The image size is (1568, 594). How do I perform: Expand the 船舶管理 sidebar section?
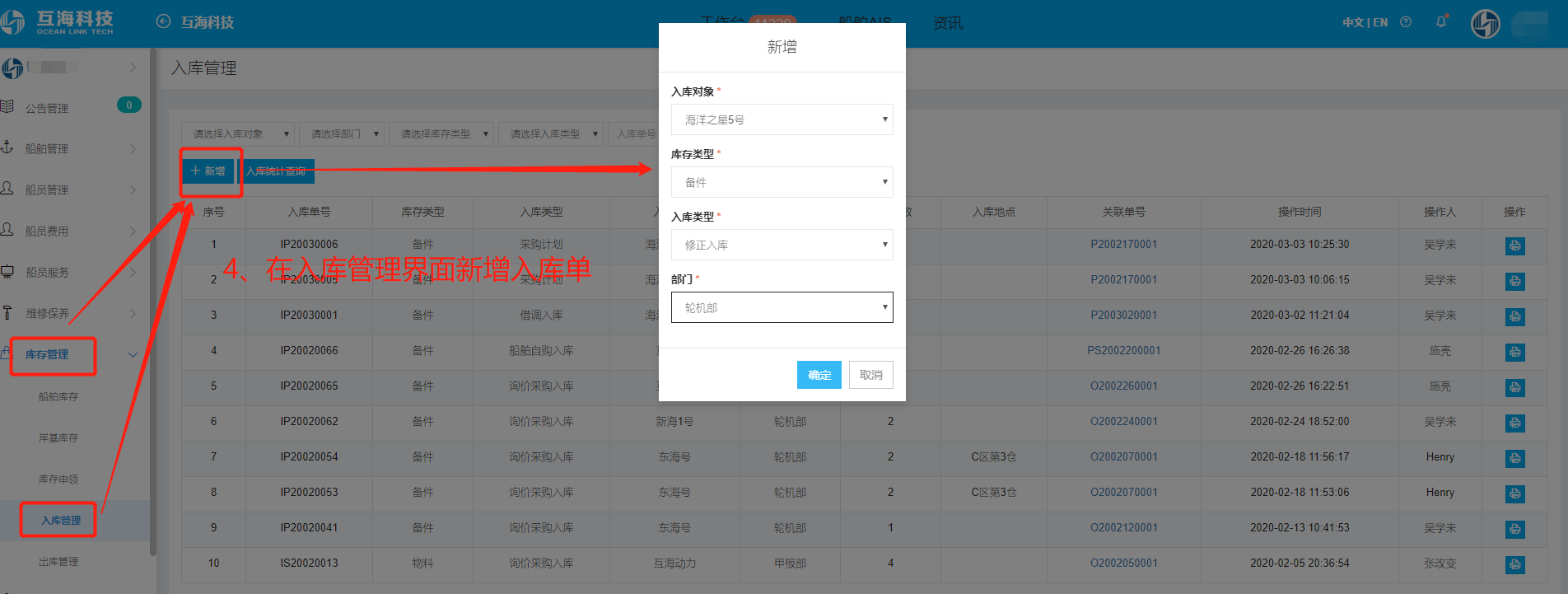point(133,148)
